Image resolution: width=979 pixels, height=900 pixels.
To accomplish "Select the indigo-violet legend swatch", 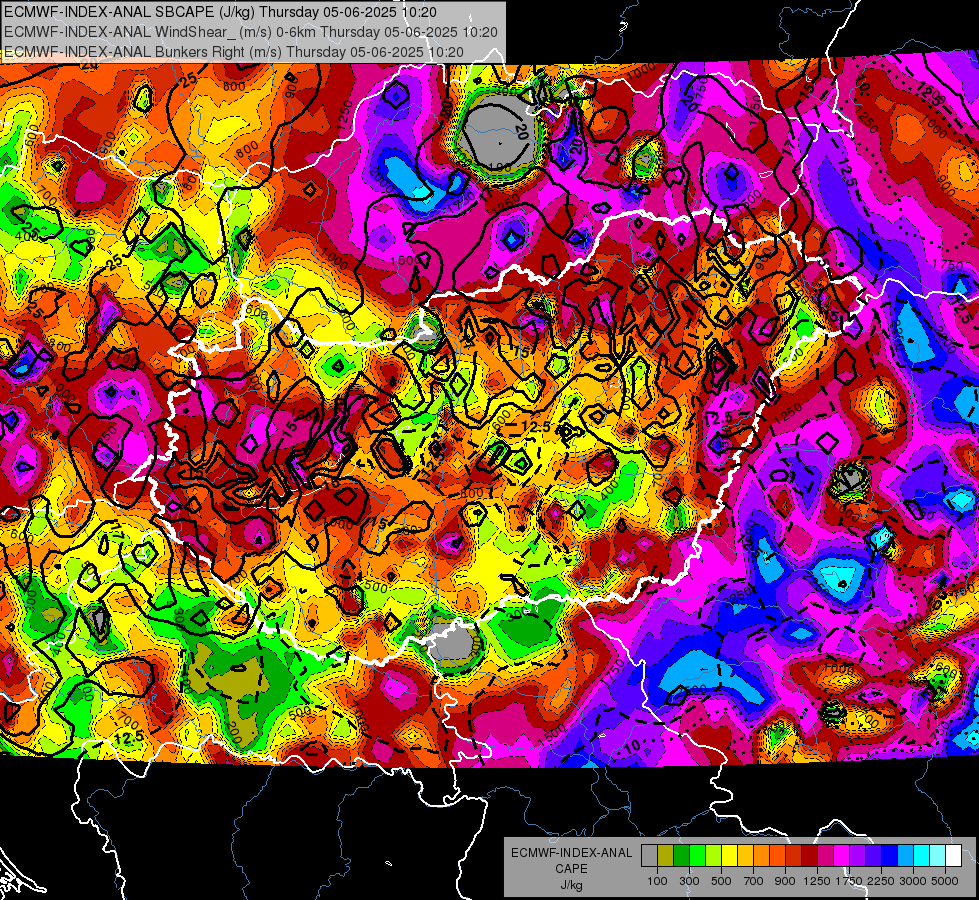I will coord(873,856).
